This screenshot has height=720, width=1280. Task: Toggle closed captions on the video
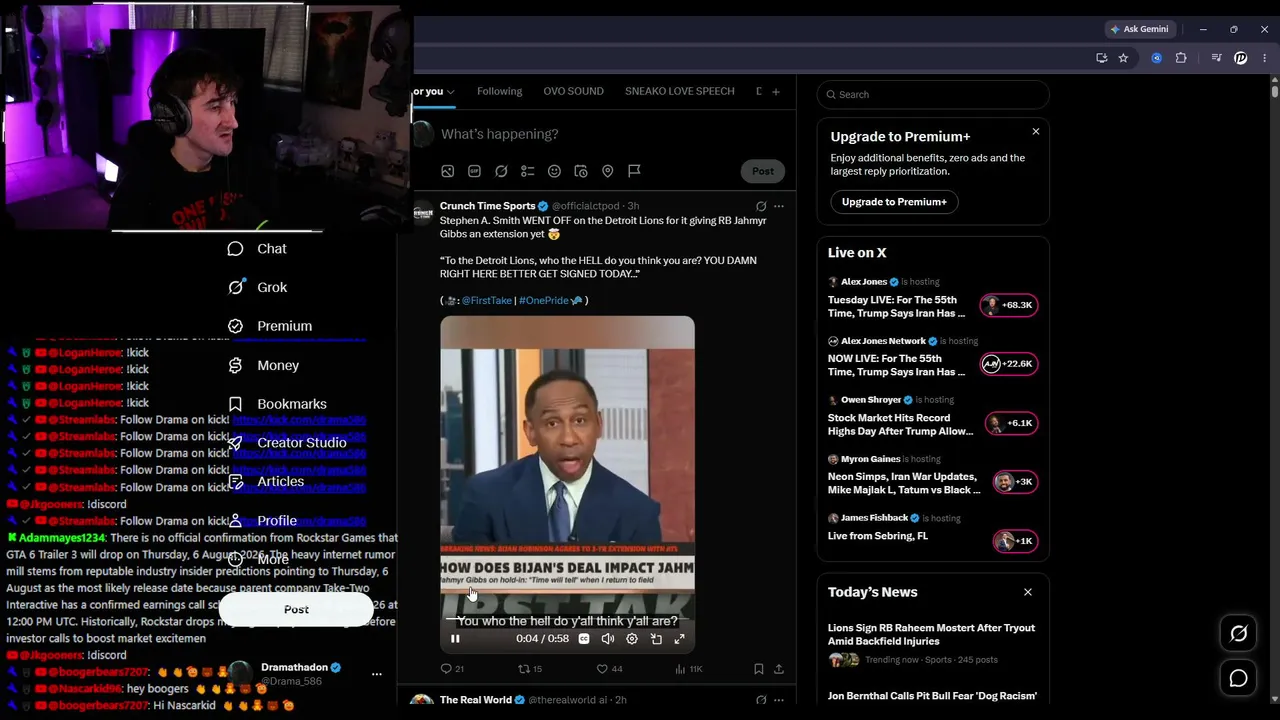pos(584,639)
